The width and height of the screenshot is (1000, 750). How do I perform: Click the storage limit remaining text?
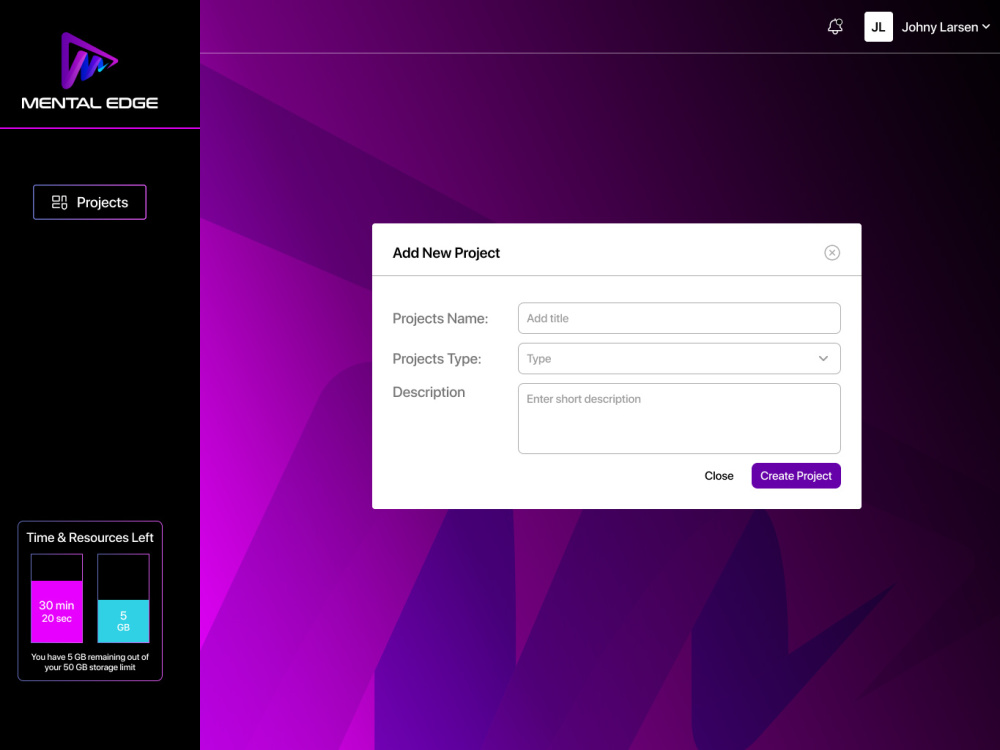pos(90,662)
